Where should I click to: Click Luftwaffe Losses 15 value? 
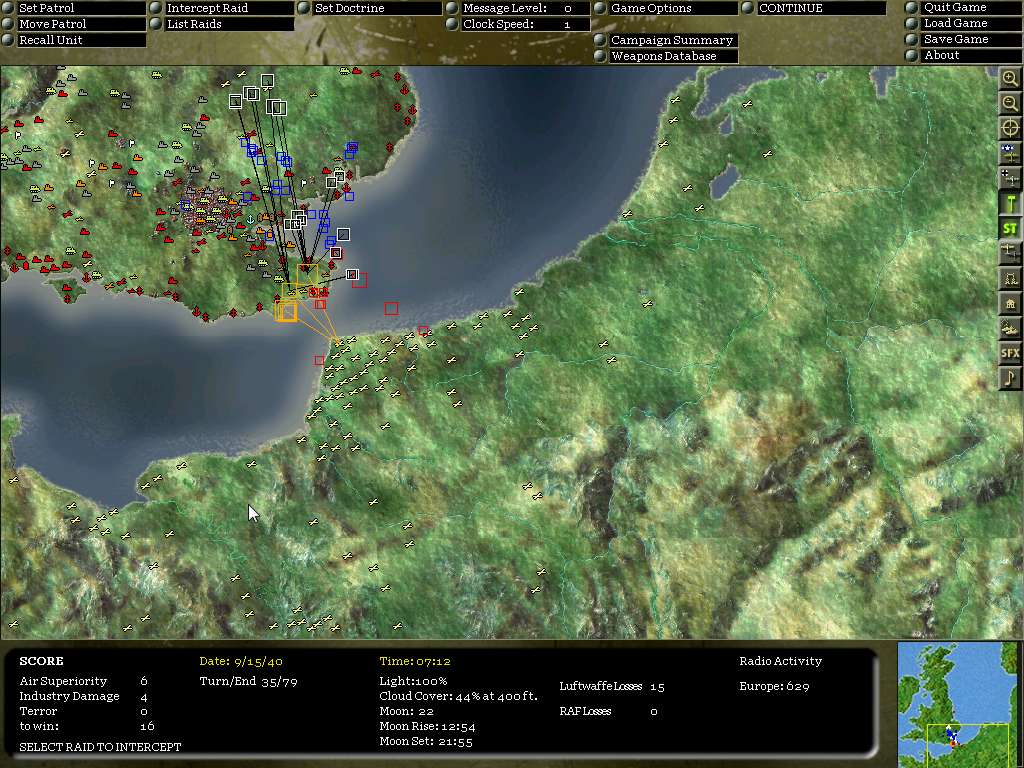click(x=657, y=686)
